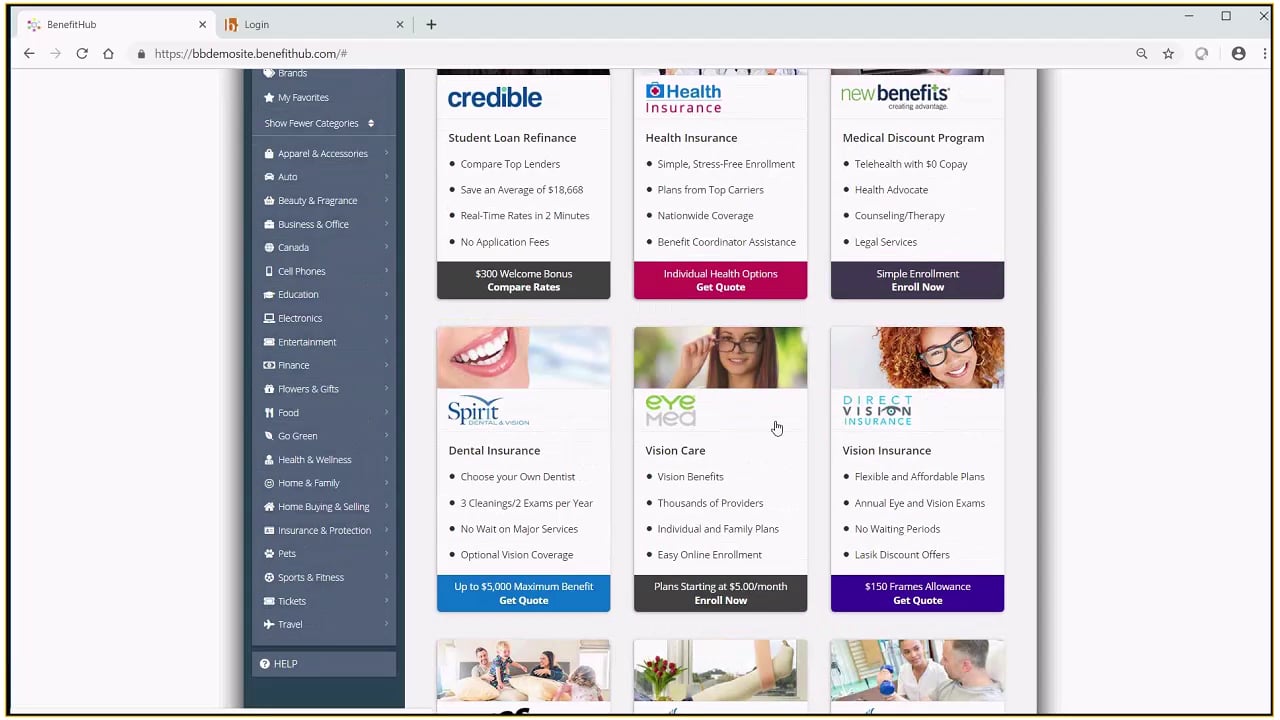Click the Insurance & Protection icon

coord(269,531)
